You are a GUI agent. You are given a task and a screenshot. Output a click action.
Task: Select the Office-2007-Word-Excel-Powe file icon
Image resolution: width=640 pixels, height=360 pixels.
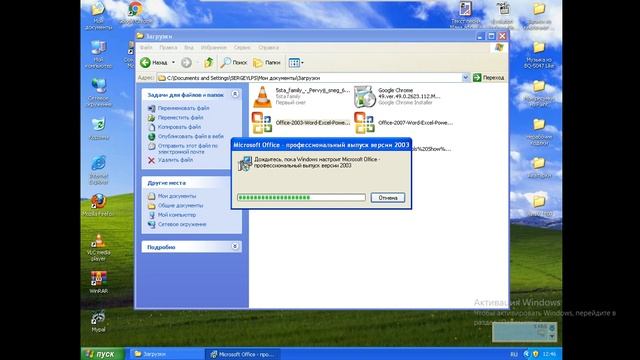point(364,123)
